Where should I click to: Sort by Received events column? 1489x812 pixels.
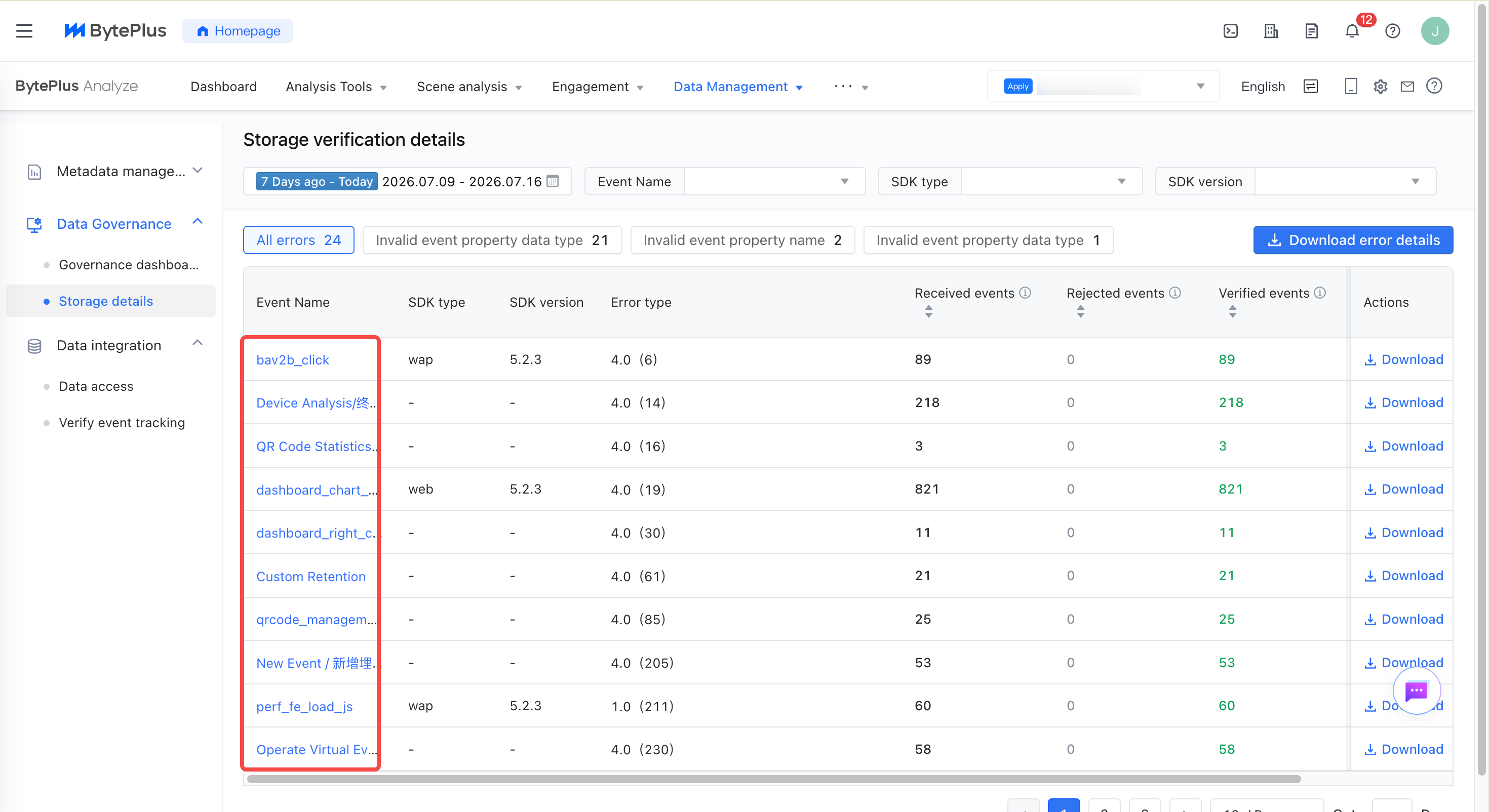[928, 311]
